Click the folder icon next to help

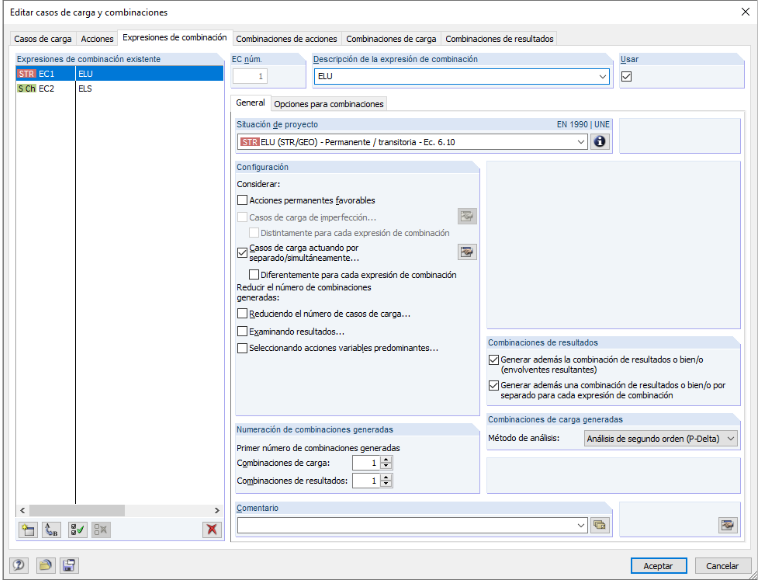tap(45, 565)
